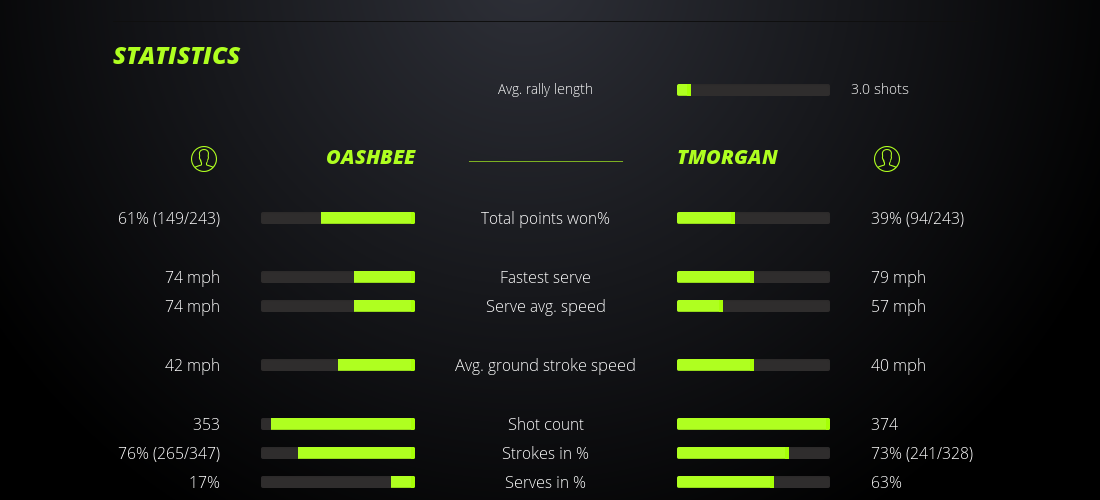Click TMORGAN's Serves in % bar

(x=753, y=482)
